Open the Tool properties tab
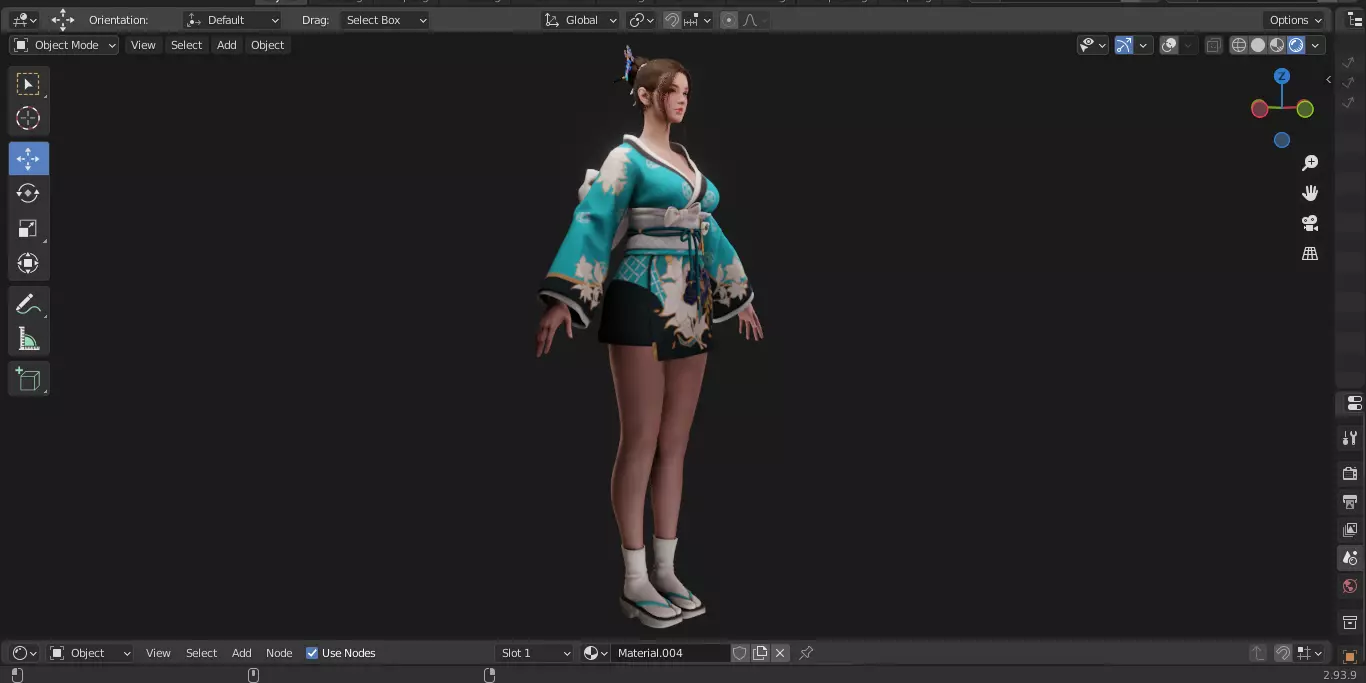This screenshot has height=683, width=1366. pos(1350,438)
